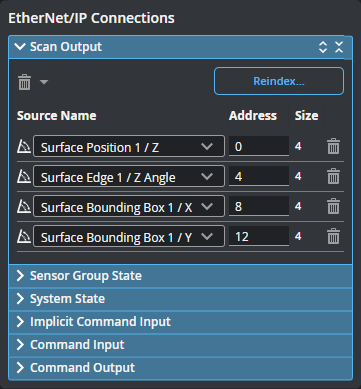
Task: Click the address field containing 12
Action: point(259,236)
